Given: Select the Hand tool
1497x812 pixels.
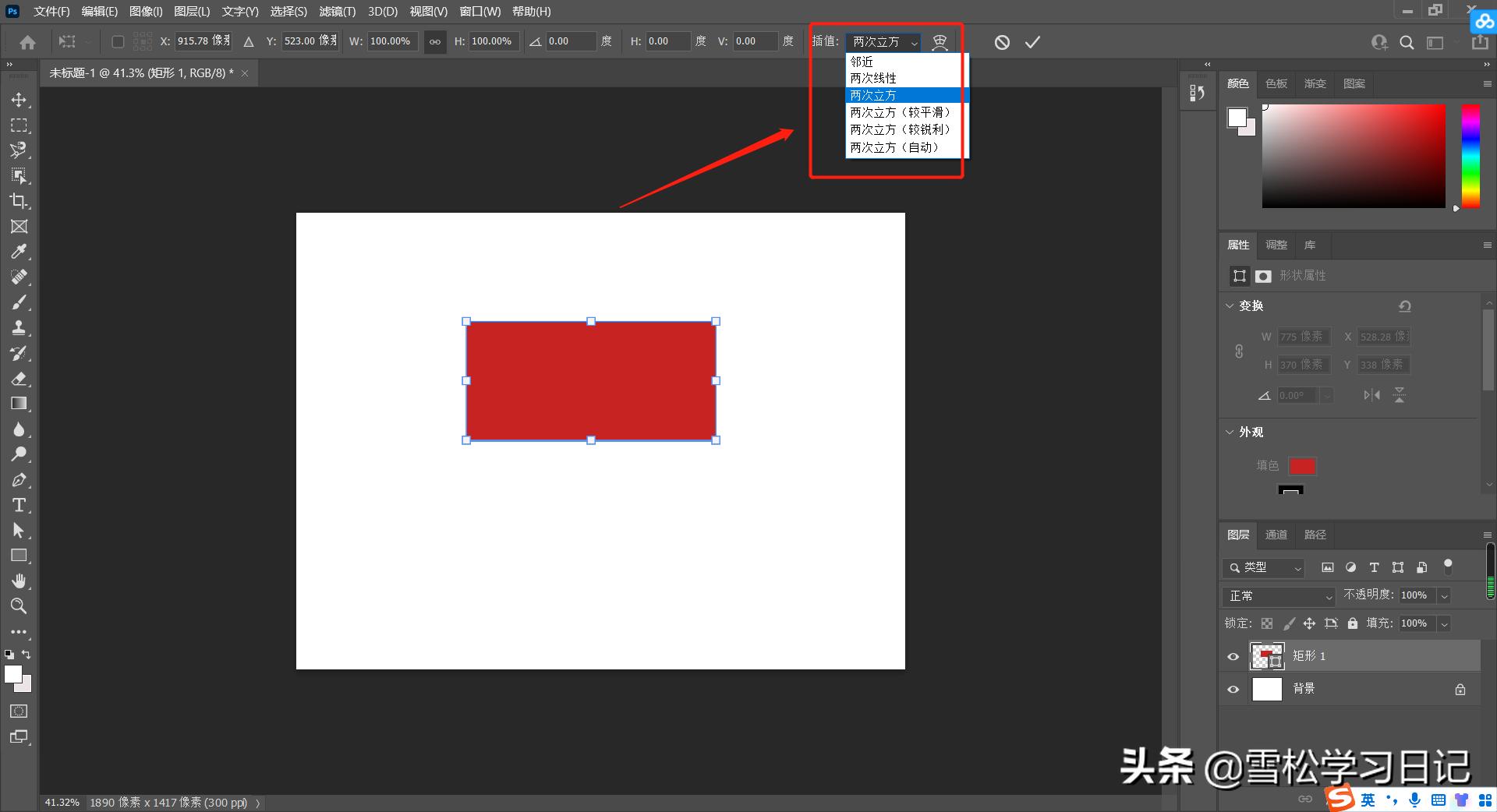Looking at the screenshot, I should pos(19,581).
